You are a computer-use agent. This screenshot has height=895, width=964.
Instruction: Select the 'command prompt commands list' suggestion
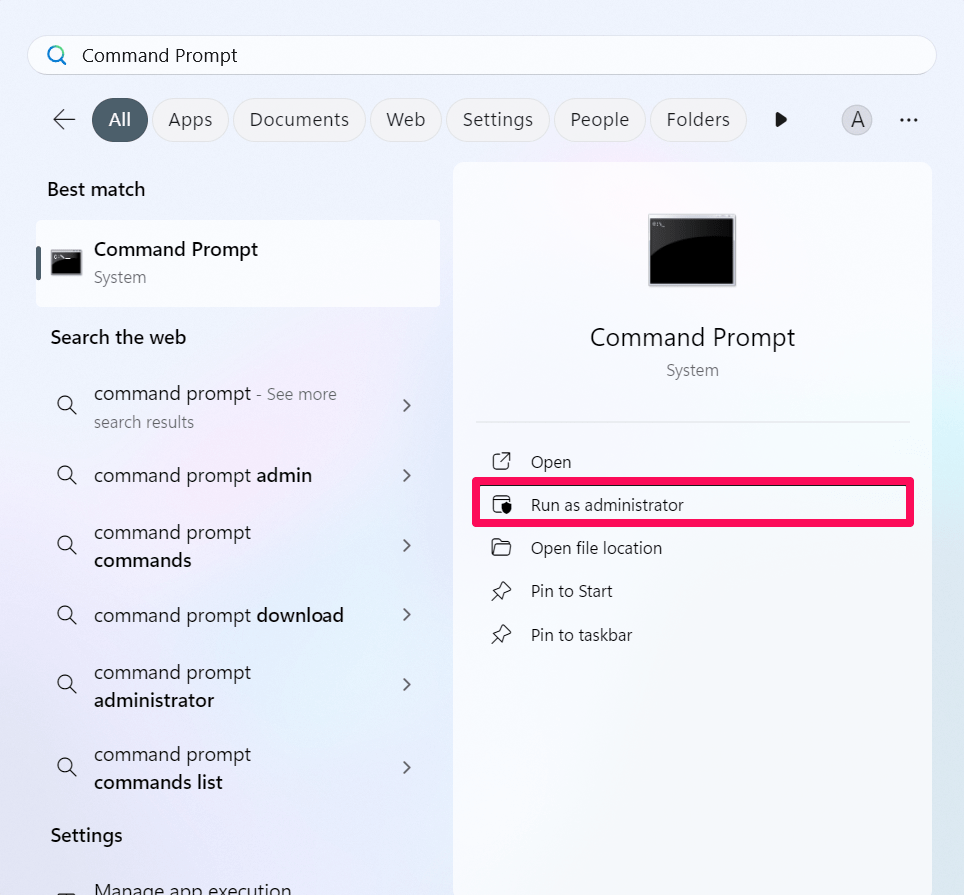tap(238, 768)
